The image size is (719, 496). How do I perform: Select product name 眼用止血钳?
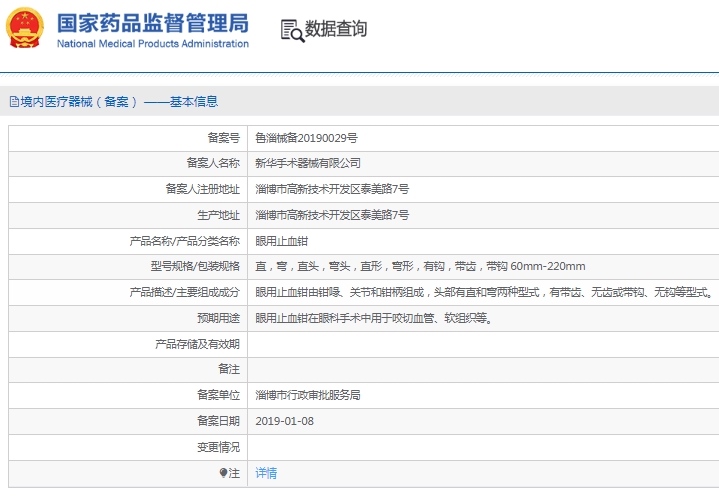pyautogui.click(x=282, y=241)
